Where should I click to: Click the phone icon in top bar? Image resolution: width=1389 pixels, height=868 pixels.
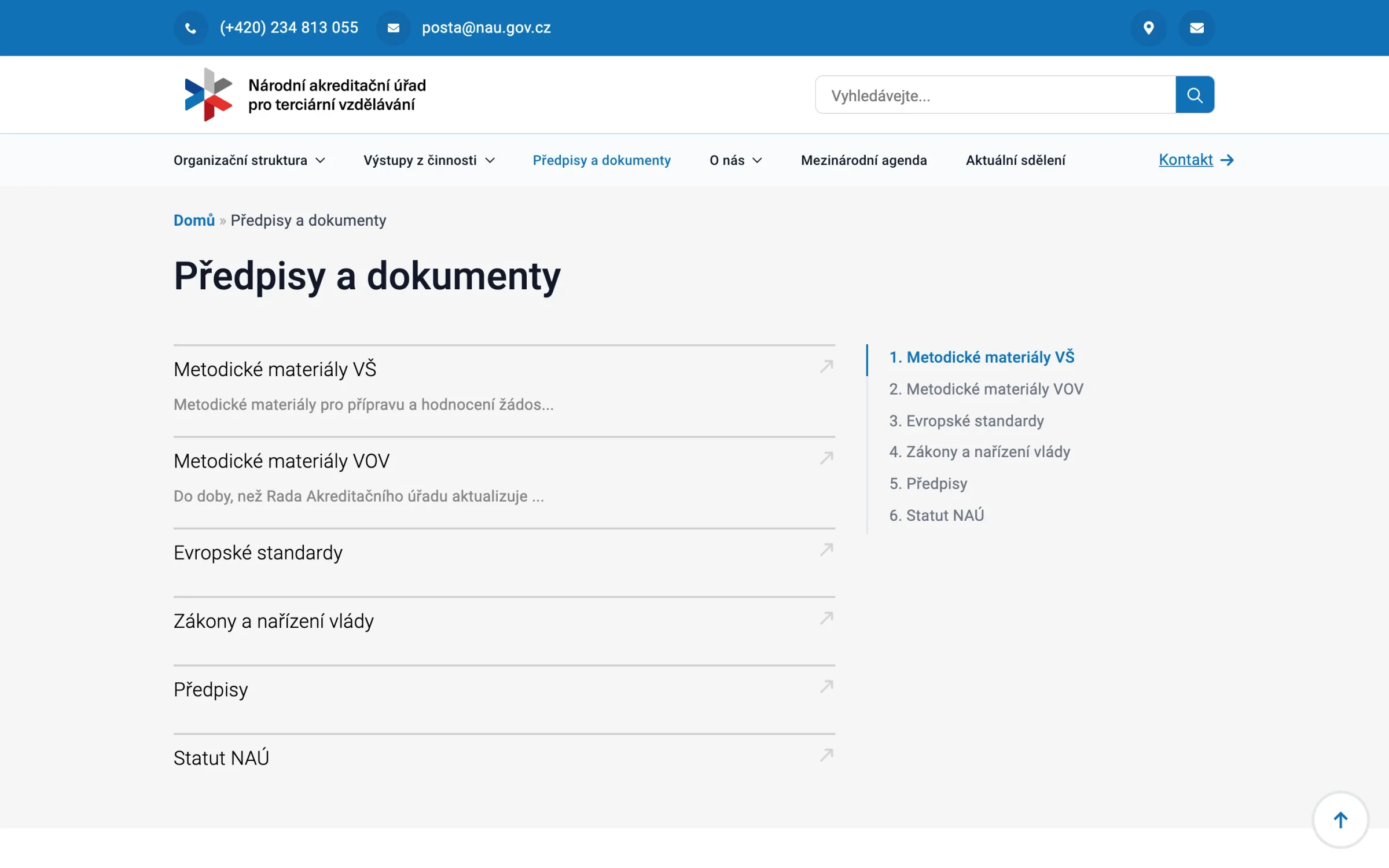point(190,28)
